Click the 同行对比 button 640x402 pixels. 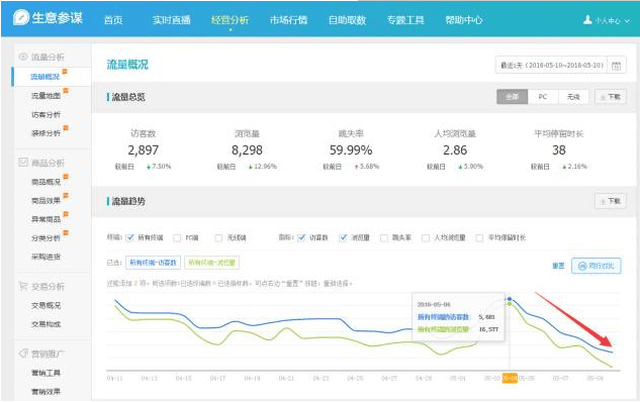click(596, 266)
